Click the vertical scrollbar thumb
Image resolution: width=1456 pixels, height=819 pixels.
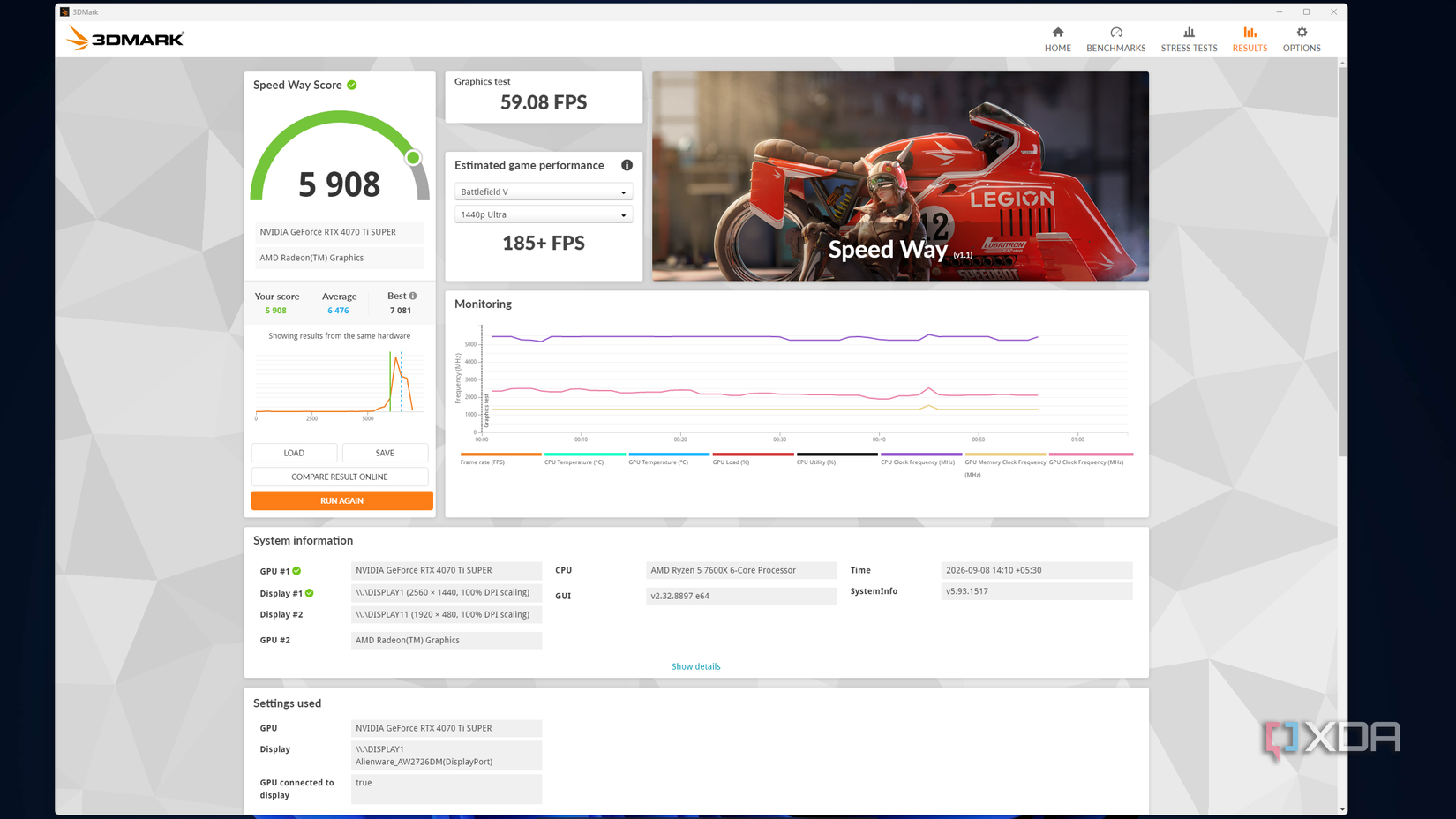pos(1342,262)
